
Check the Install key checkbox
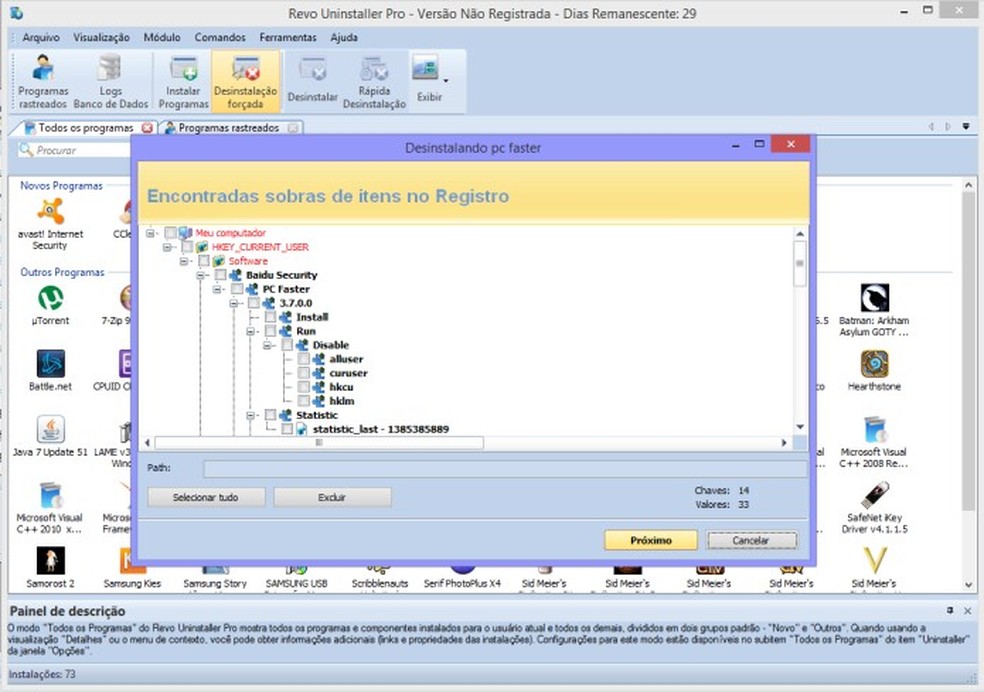270,317
